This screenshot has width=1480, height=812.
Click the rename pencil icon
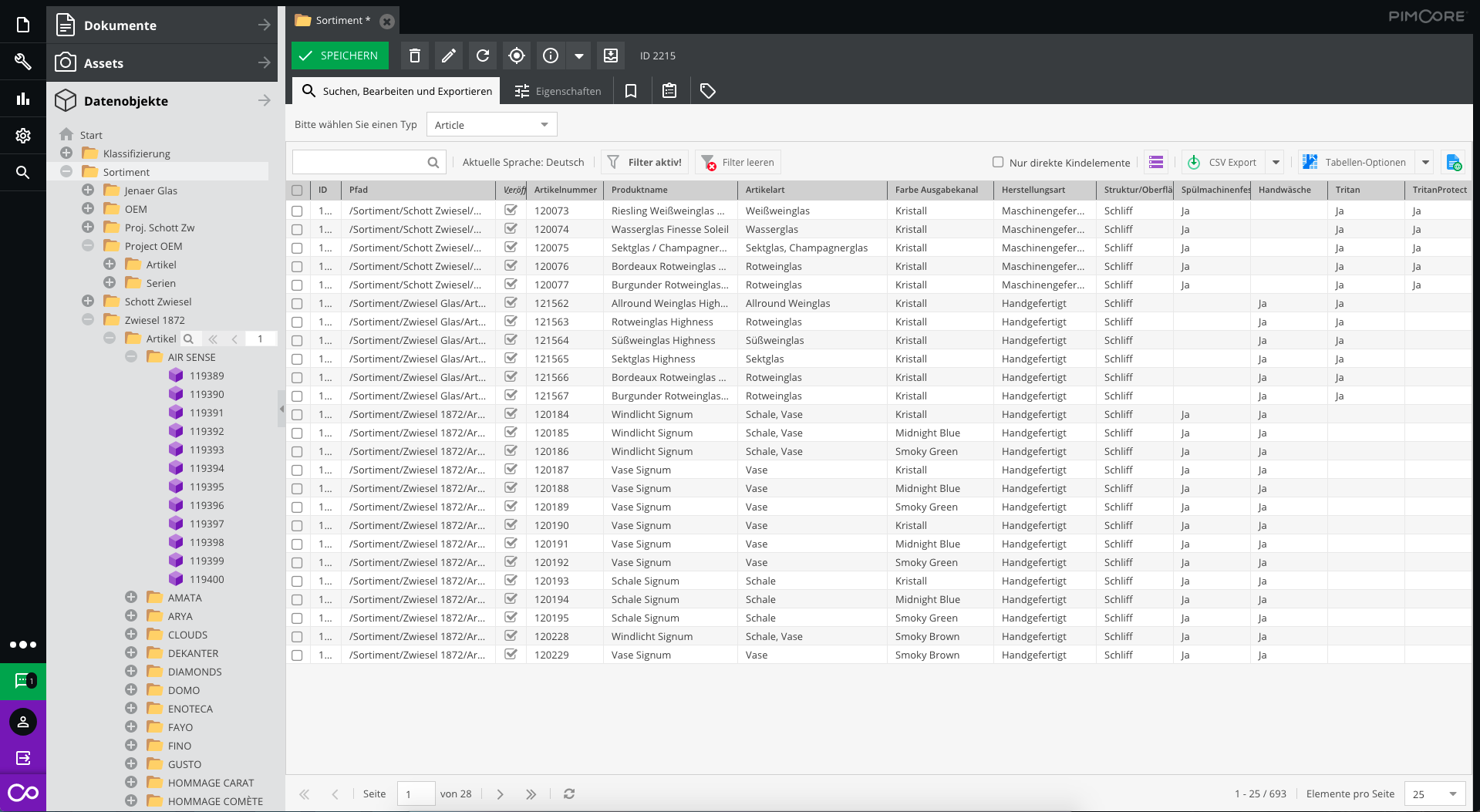pos(449,56)
